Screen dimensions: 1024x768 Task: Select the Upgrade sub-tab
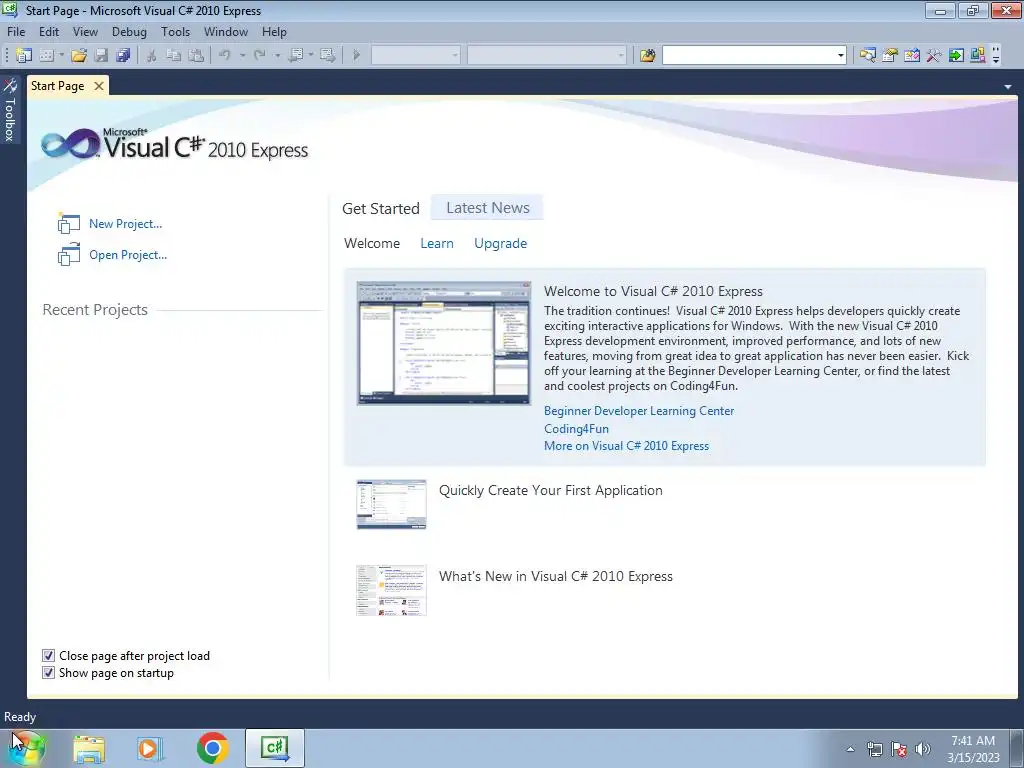[500, 243]
